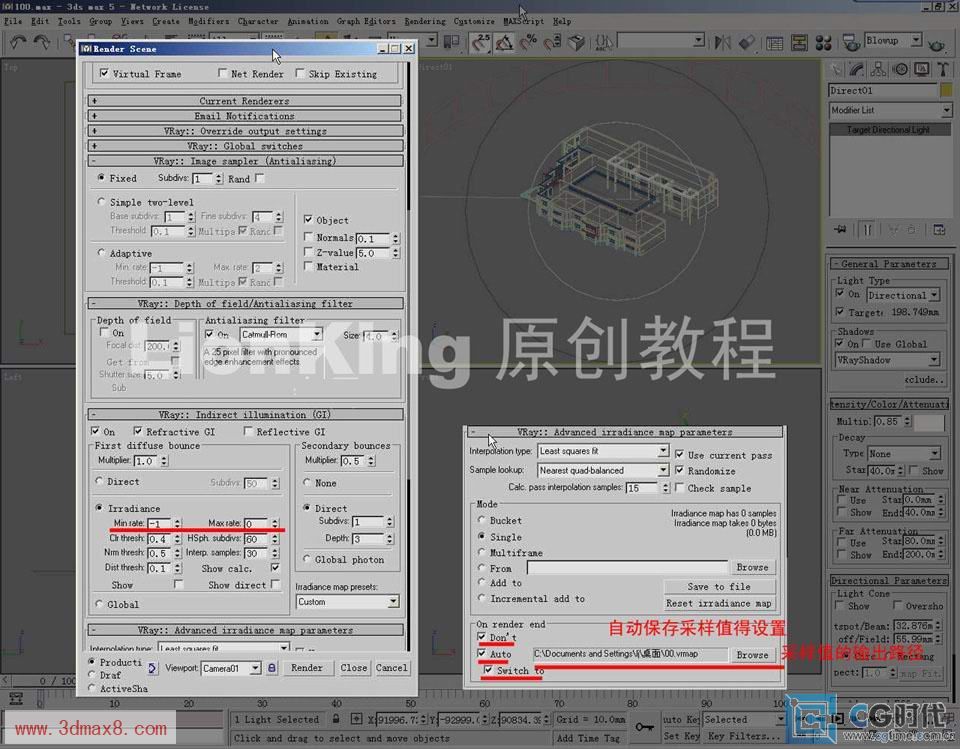Click Reset irradiance map button
The height and width of the screenshot is (749, 960).
pyautogui.click(x=719, y=603)
